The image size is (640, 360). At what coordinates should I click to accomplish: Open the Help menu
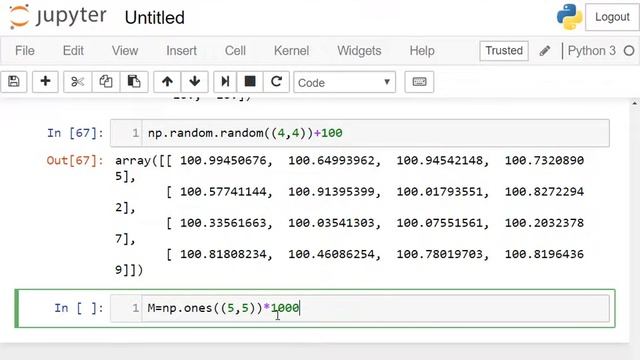(422, 51)
